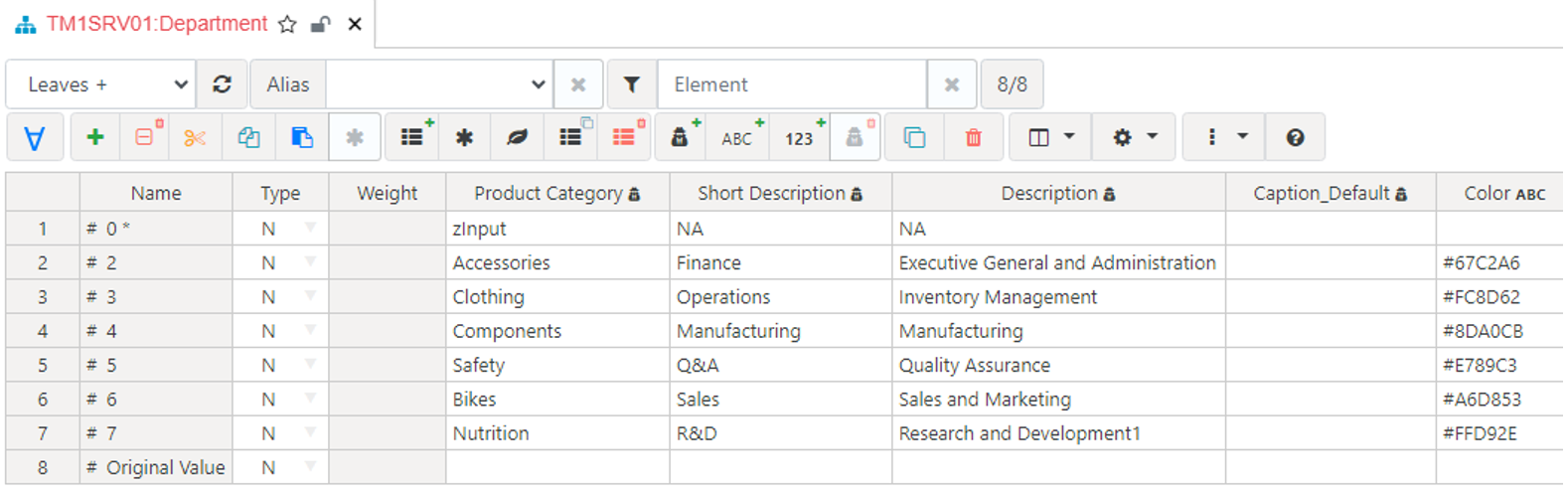Click the add alias attribute lock-plus icon
This screenshot has height=495, width=1568.
click(x=682, y=137)
